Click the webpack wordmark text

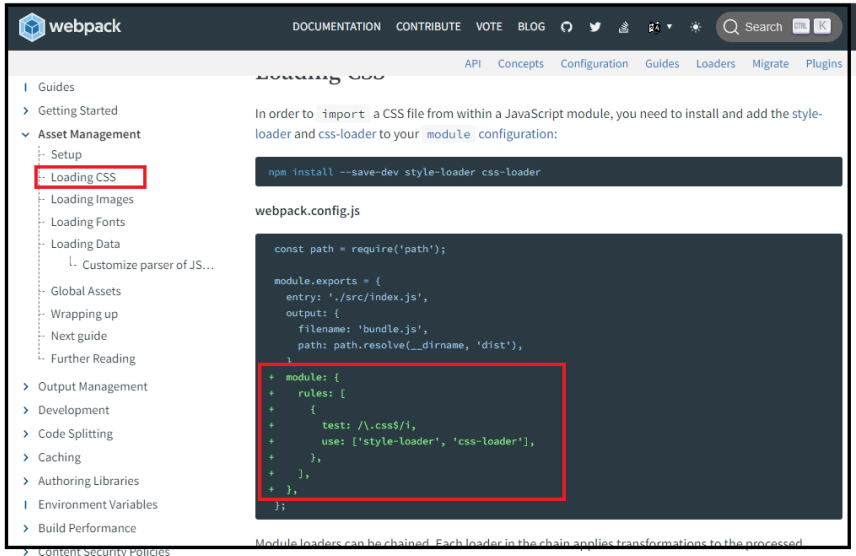(x=85, y=26)
